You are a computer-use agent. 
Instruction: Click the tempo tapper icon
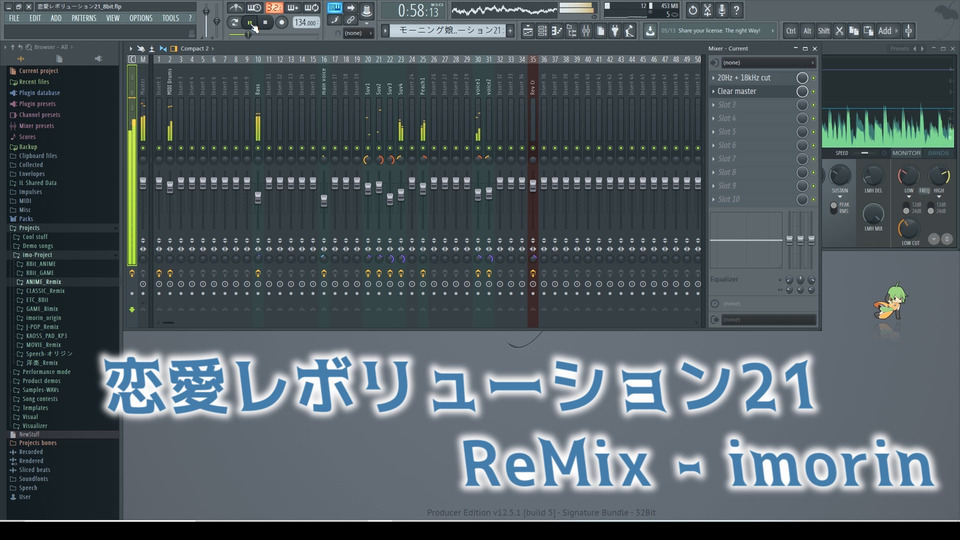click(x=629, y=31)
